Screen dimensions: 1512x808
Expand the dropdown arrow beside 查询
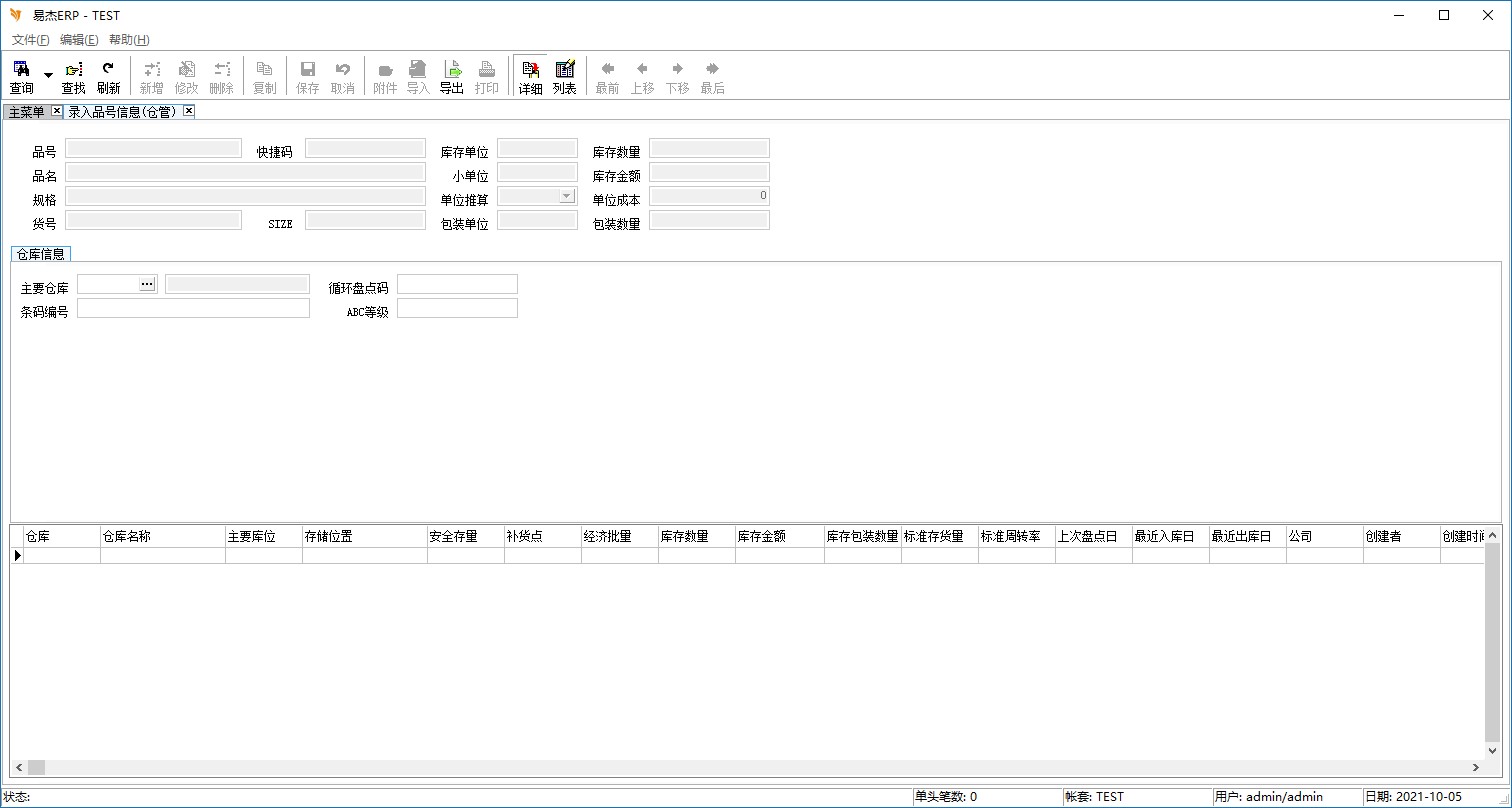[x=48, y=76]
